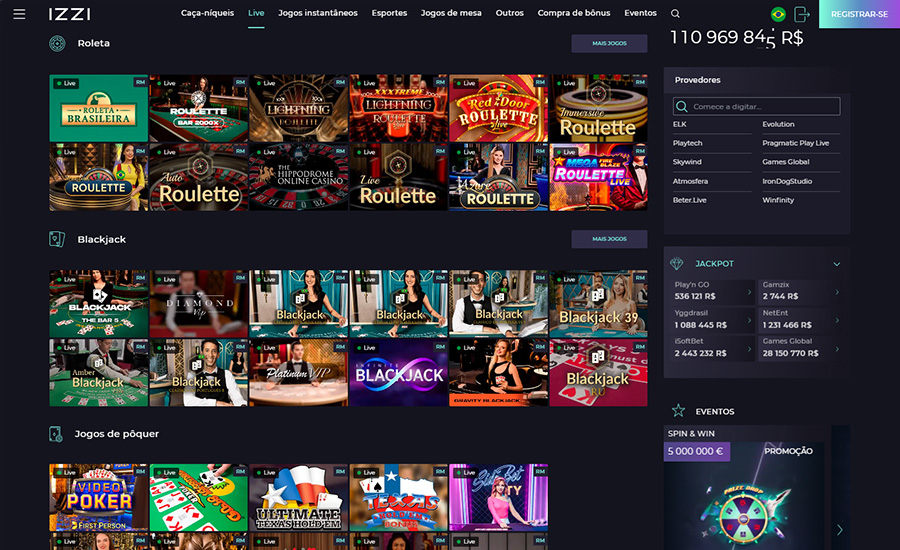Expand the Play'n GO jackpot arrow
This screenshot has height=550, width=900.
click(x=749, y=292)
